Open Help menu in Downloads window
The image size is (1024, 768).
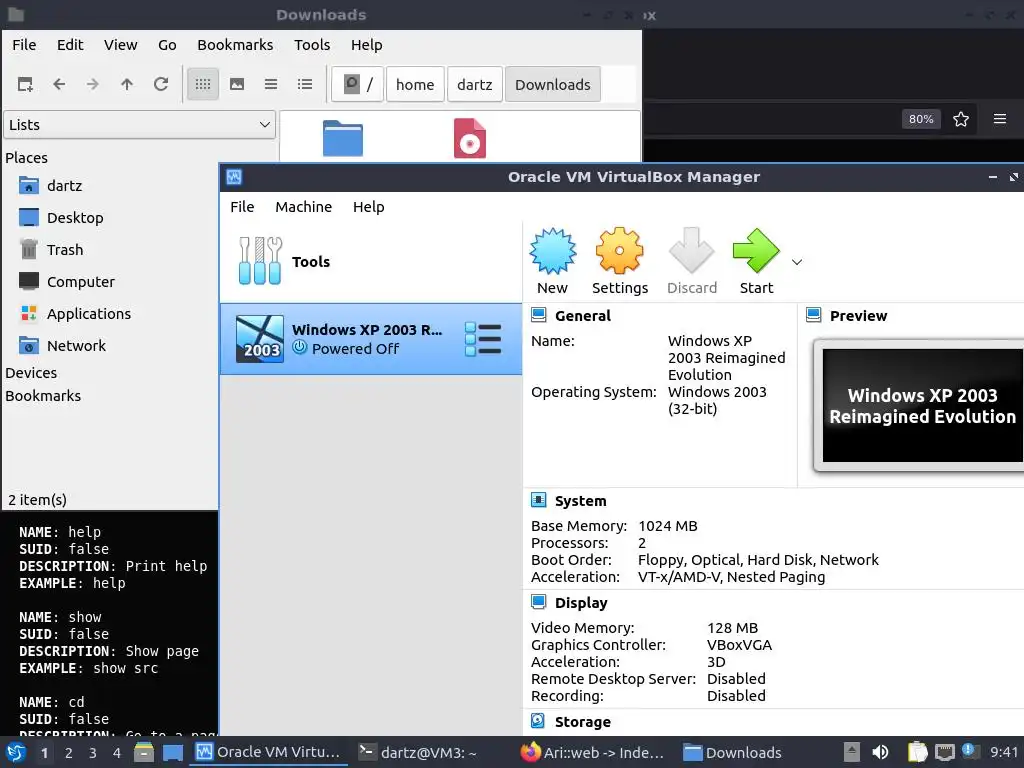point(366,45)
